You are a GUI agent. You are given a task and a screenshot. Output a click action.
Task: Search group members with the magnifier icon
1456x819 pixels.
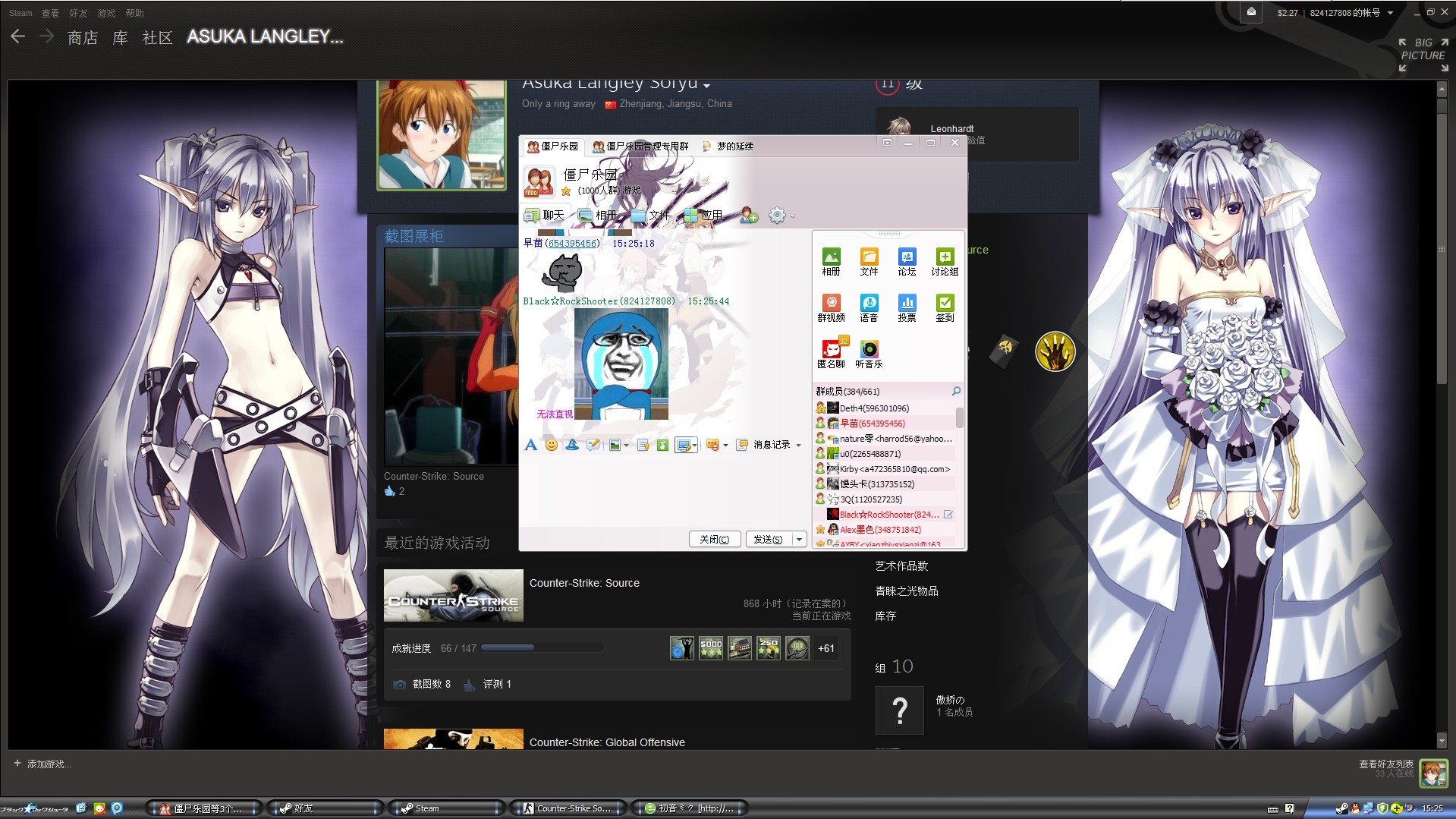(956, 392)
